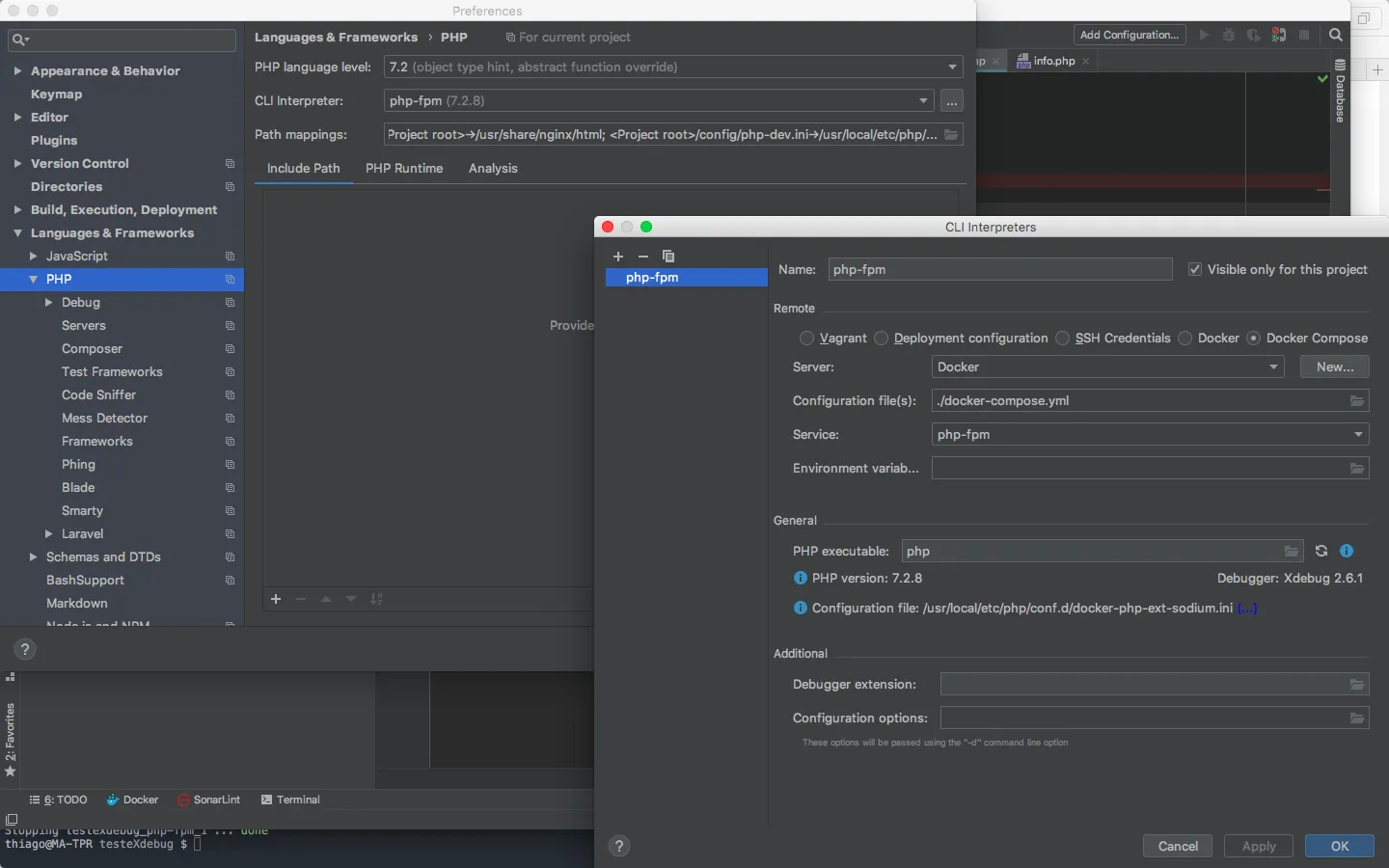
Task: Expand Build, Execution, Deployment section
Action: click(x=17, y=210)
